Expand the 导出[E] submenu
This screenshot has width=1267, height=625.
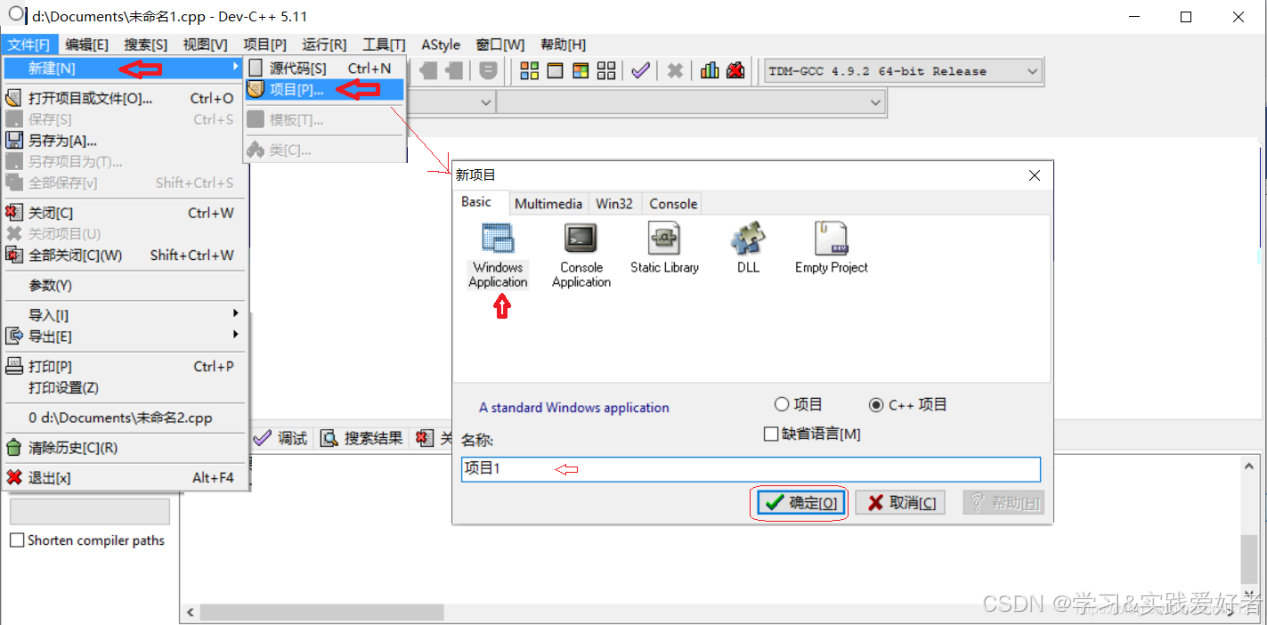coord(125,336)
